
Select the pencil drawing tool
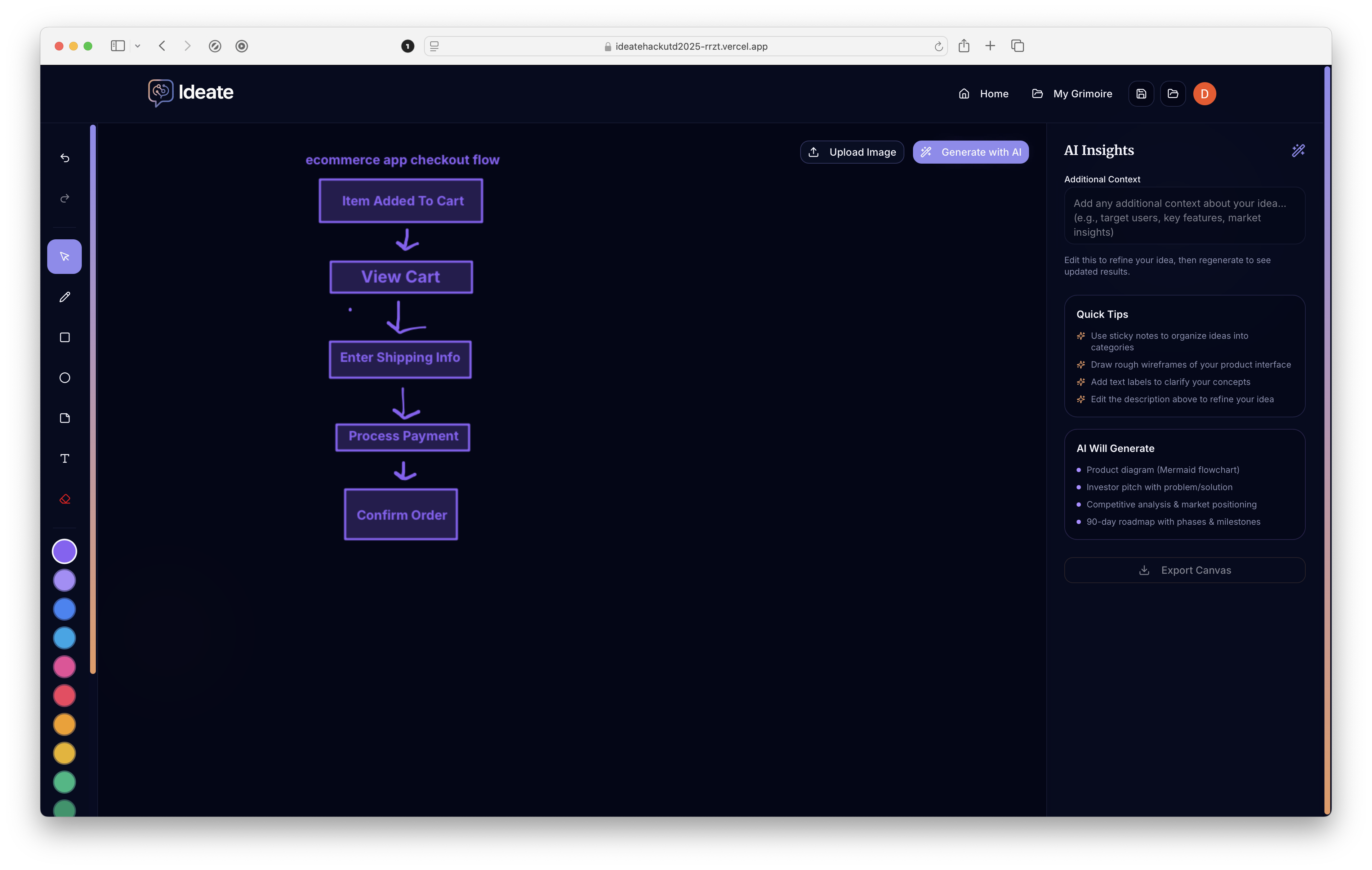point(65,297)
